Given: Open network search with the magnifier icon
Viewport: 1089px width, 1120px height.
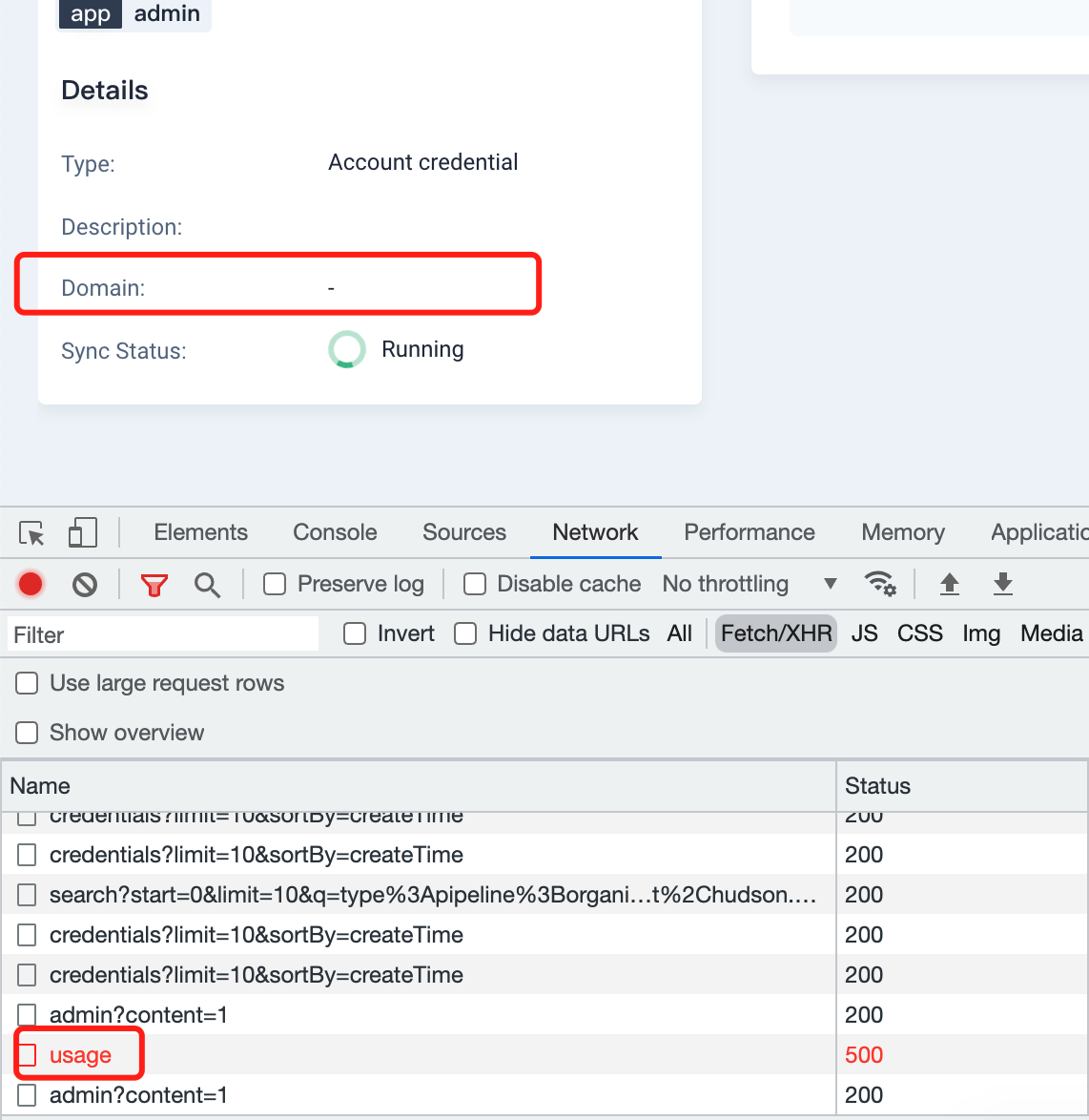Looking at the screenshot, I should 207,584.
